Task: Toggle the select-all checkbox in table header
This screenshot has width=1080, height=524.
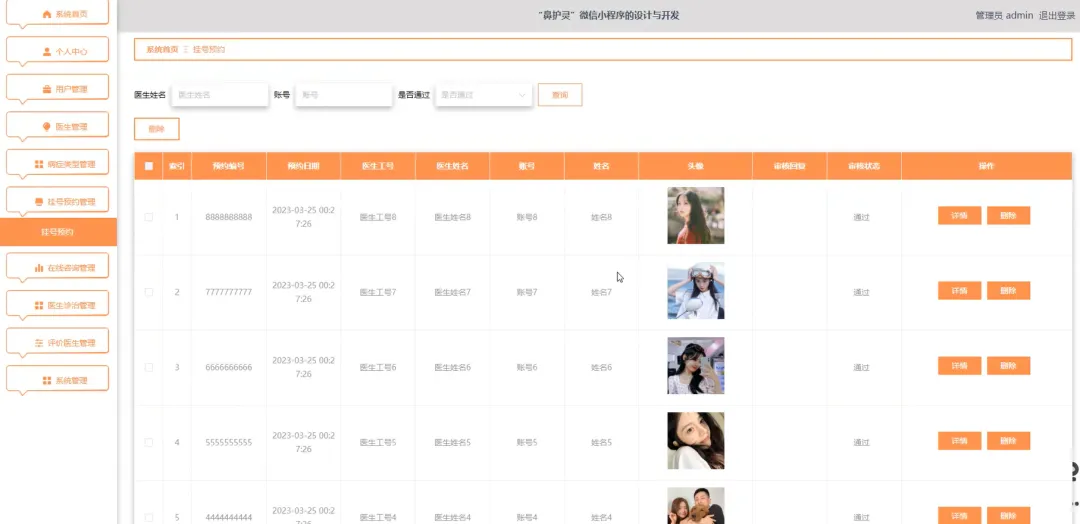Action: point(149,166)
